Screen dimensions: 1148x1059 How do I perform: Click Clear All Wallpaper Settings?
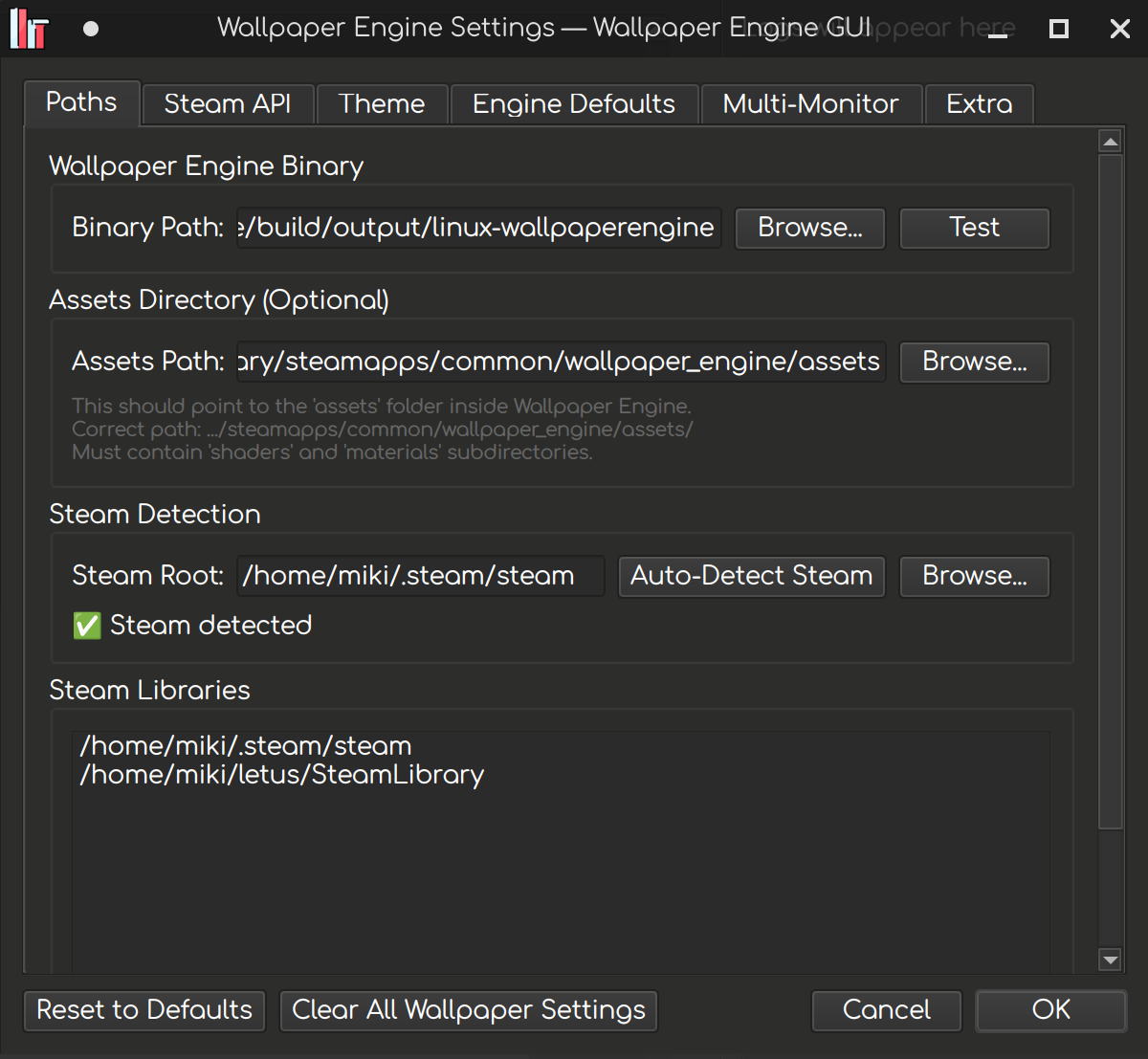tap(469, 1010)
